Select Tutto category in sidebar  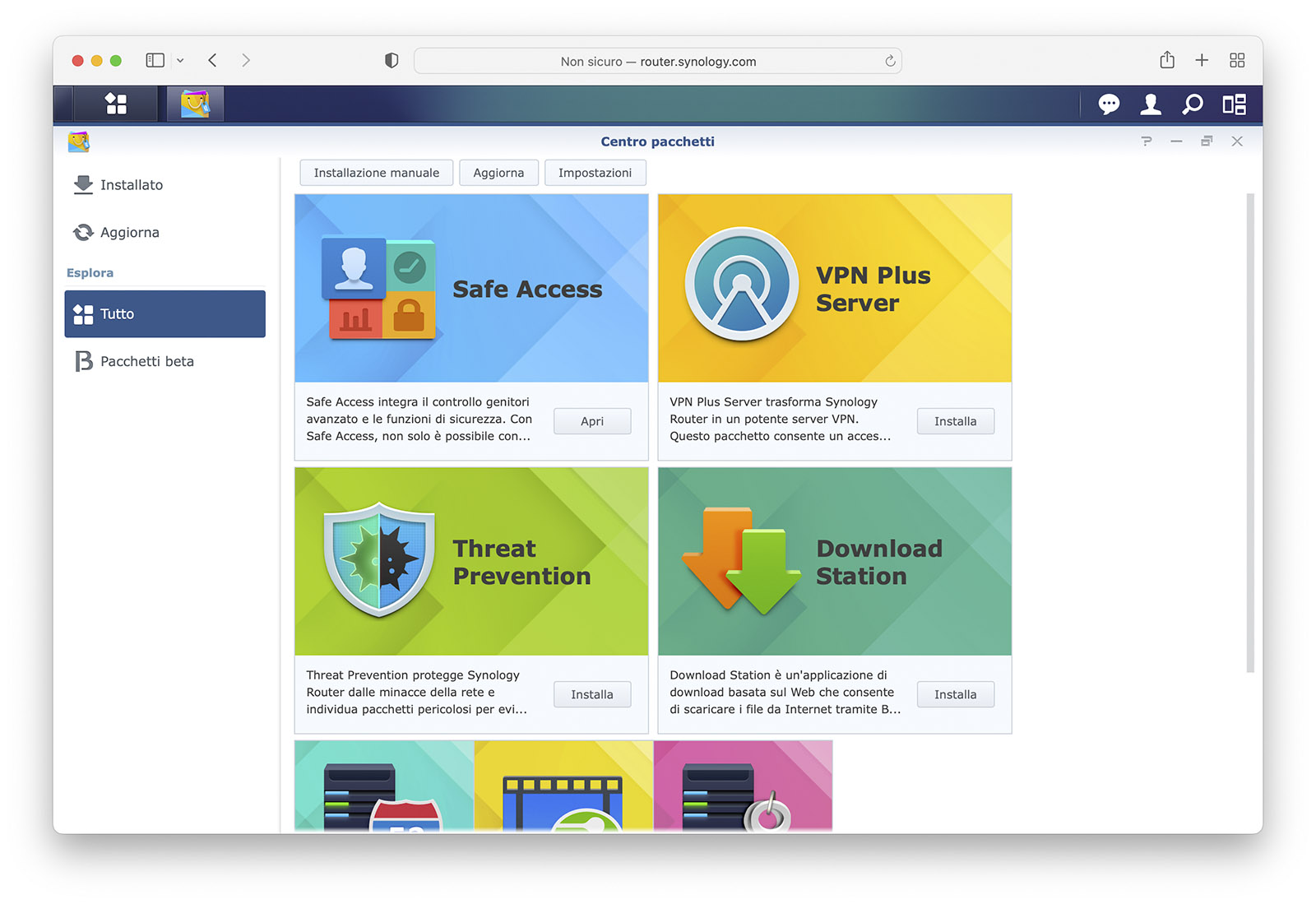[164, 313]
